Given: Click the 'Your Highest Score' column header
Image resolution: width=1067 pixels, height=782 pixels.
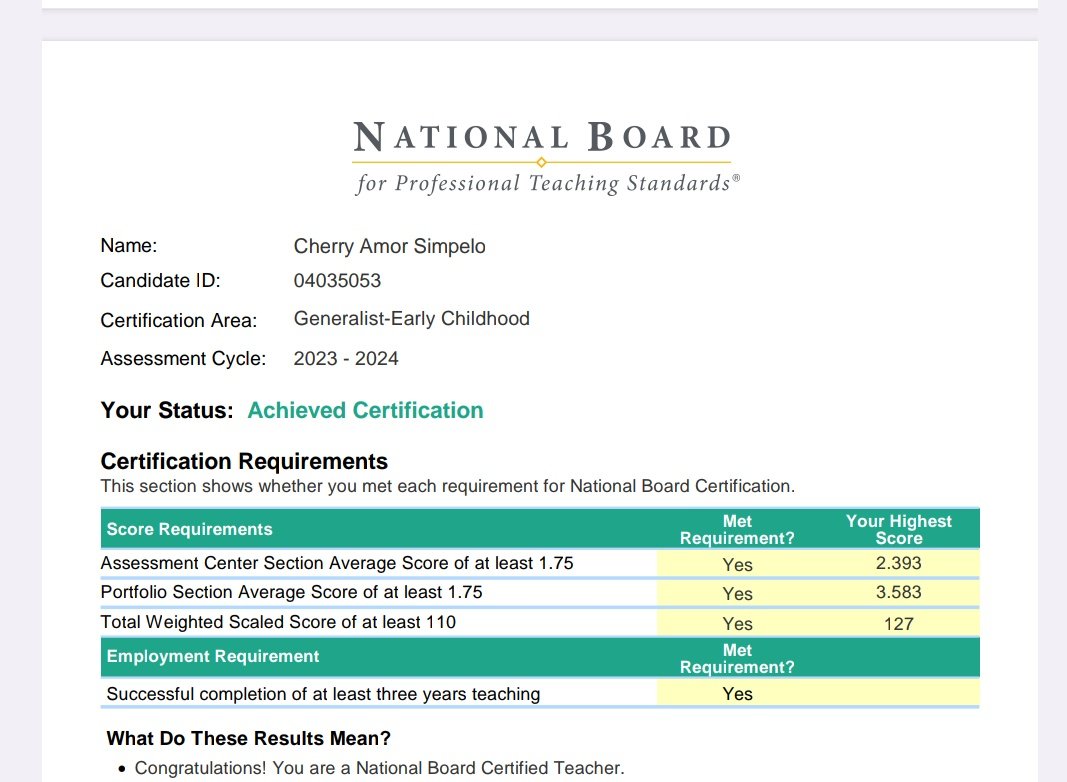Looking at the screenshot, I should tap(898, 530).
